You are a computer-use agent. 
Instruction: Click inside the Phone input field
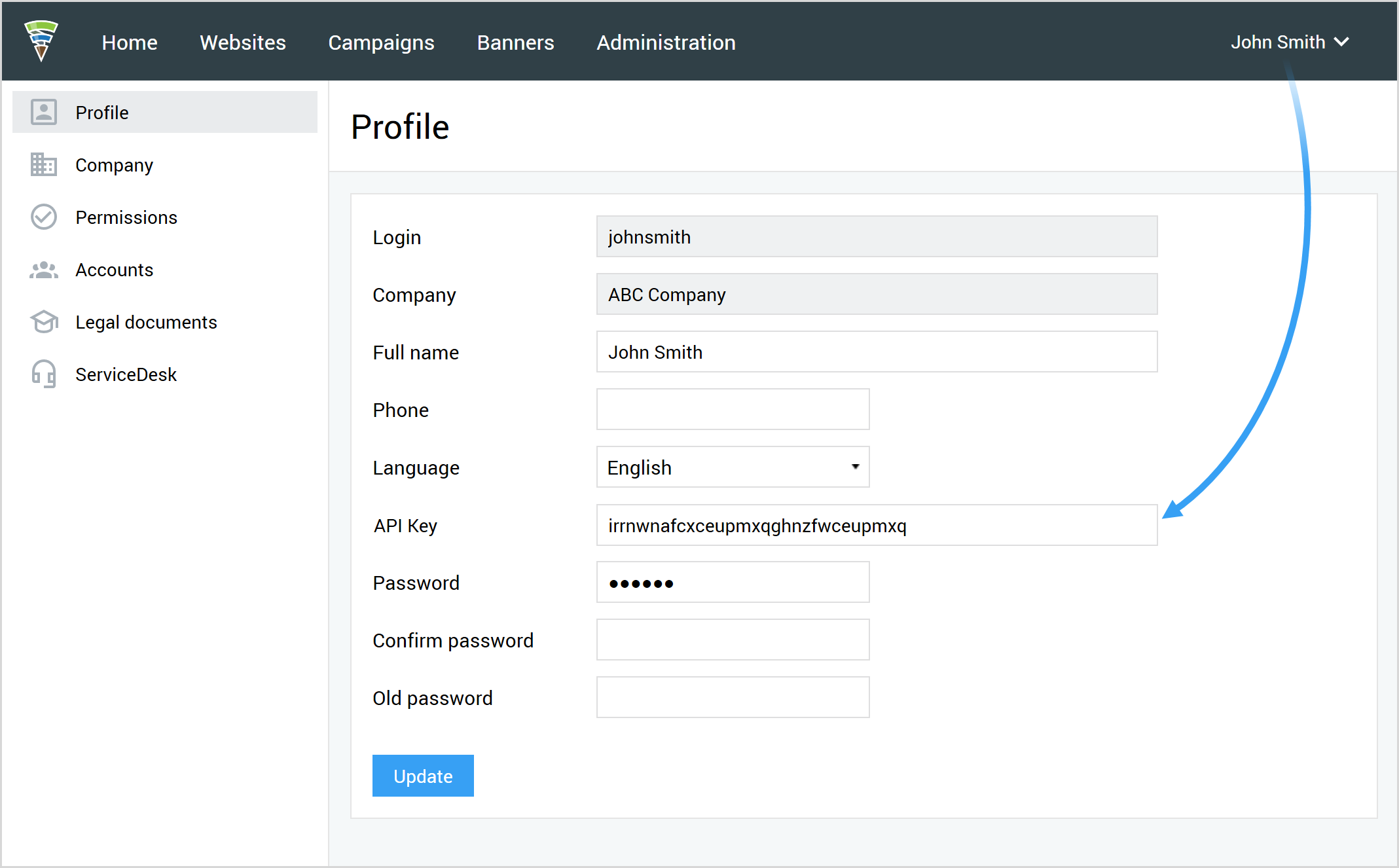tap(733, 409)
